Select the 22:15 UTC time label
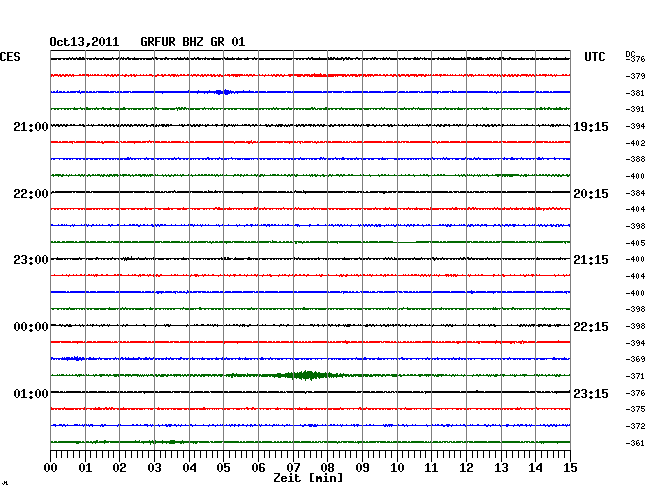This screenshot has width=650, height=494. point(591,327)
